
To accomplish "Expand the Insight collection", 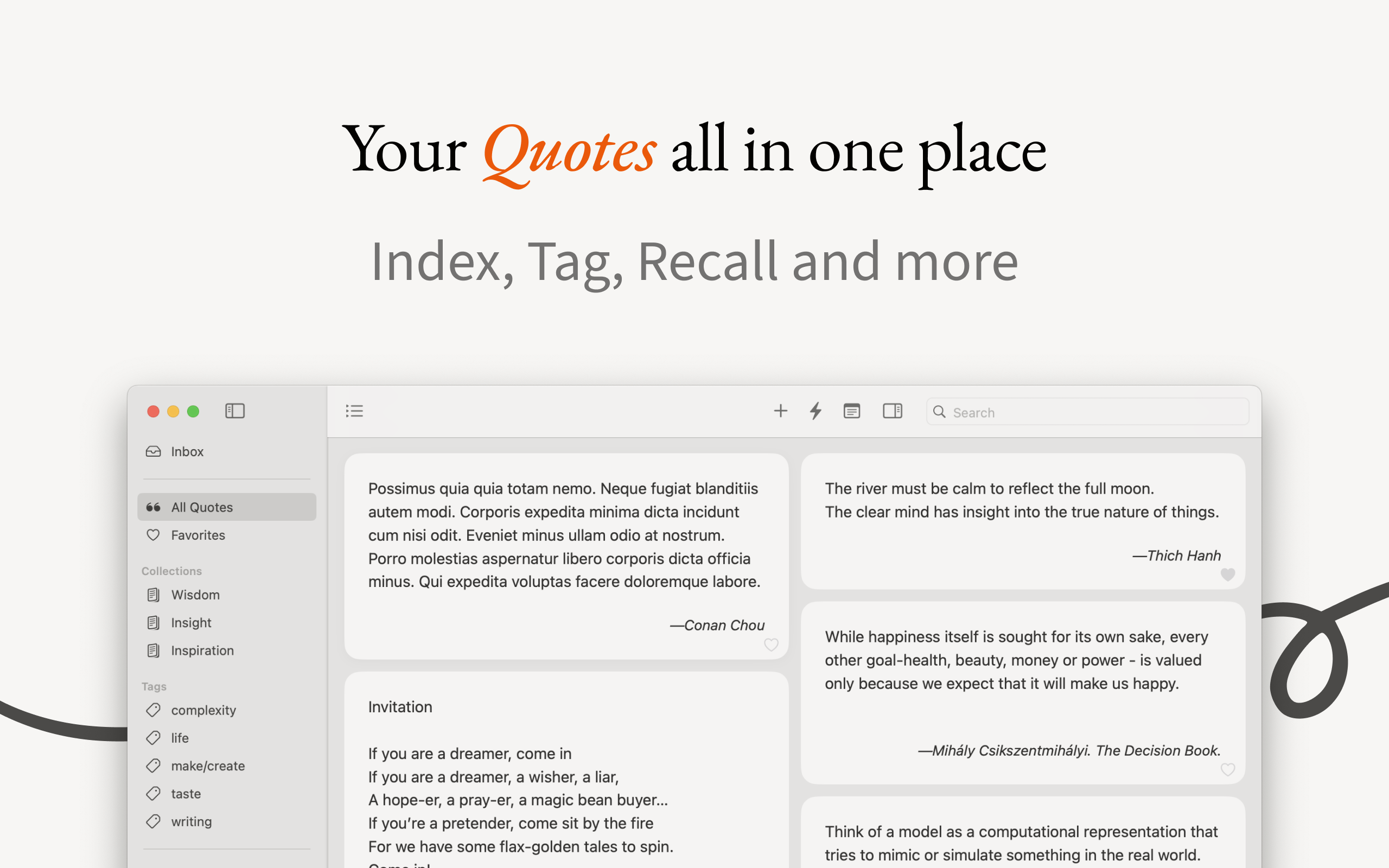I will (191, 621).
